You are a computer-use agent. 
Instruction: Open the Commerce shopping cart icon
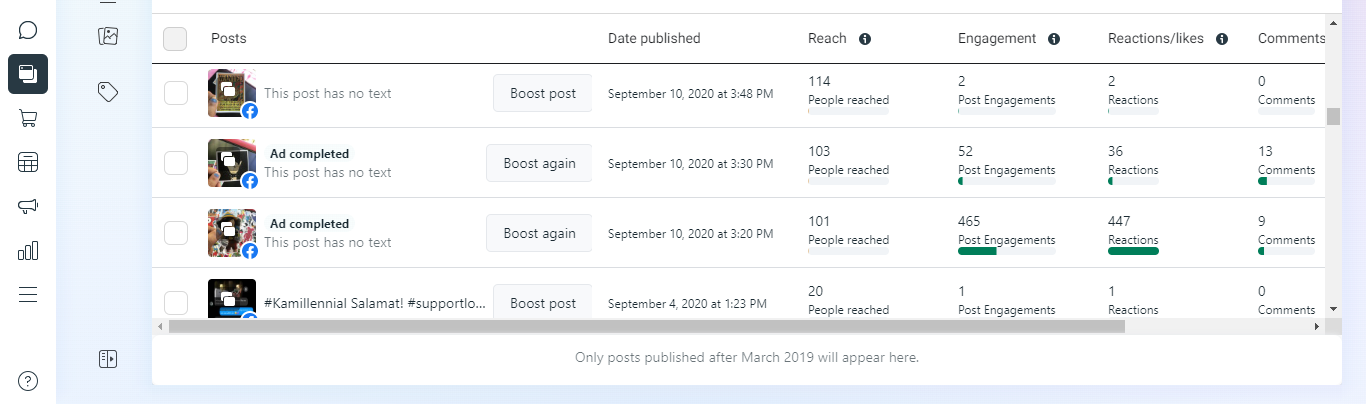(x=28, y=118)
